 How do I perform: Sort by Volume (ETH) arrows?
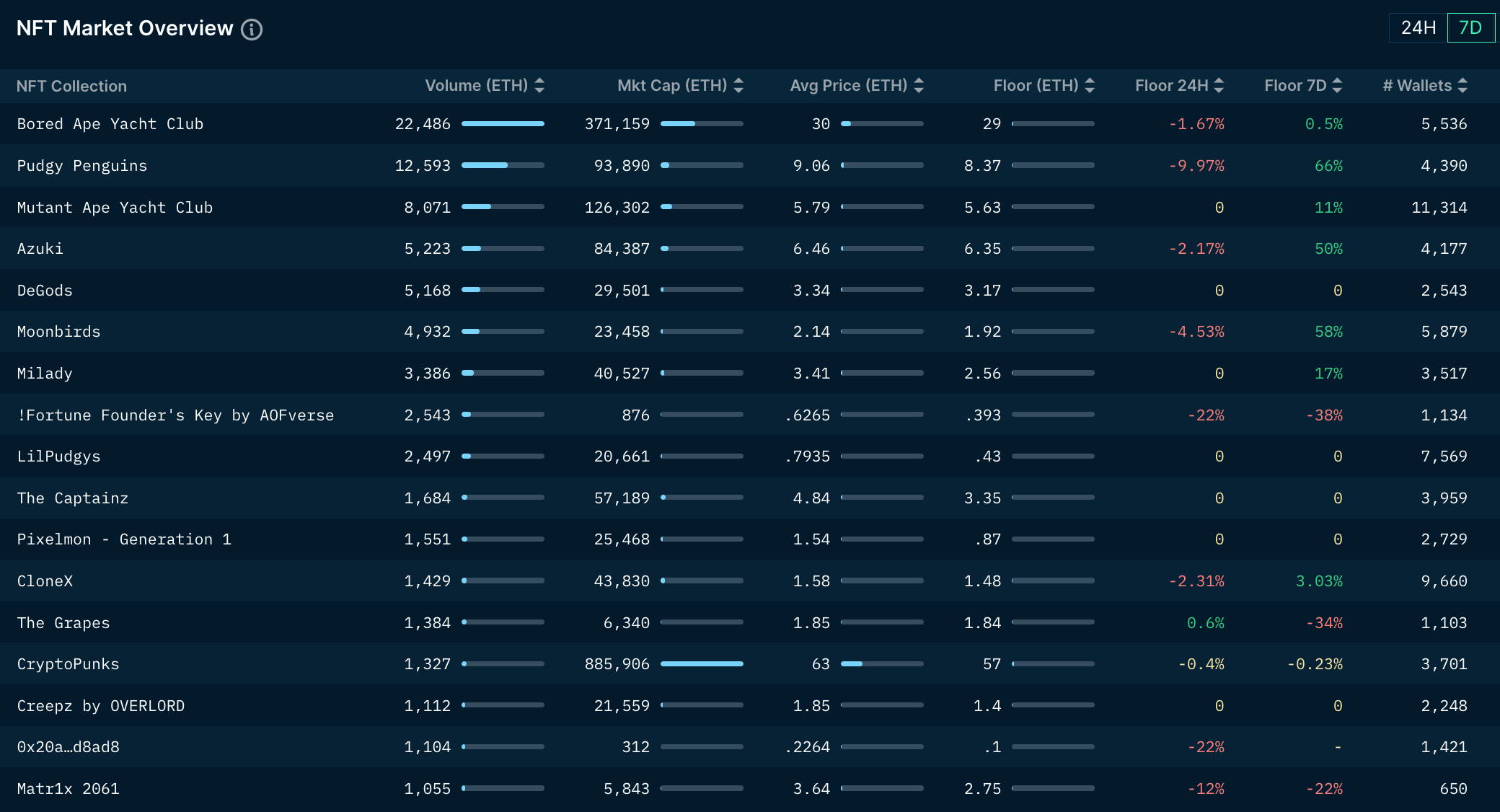[539, 86]
